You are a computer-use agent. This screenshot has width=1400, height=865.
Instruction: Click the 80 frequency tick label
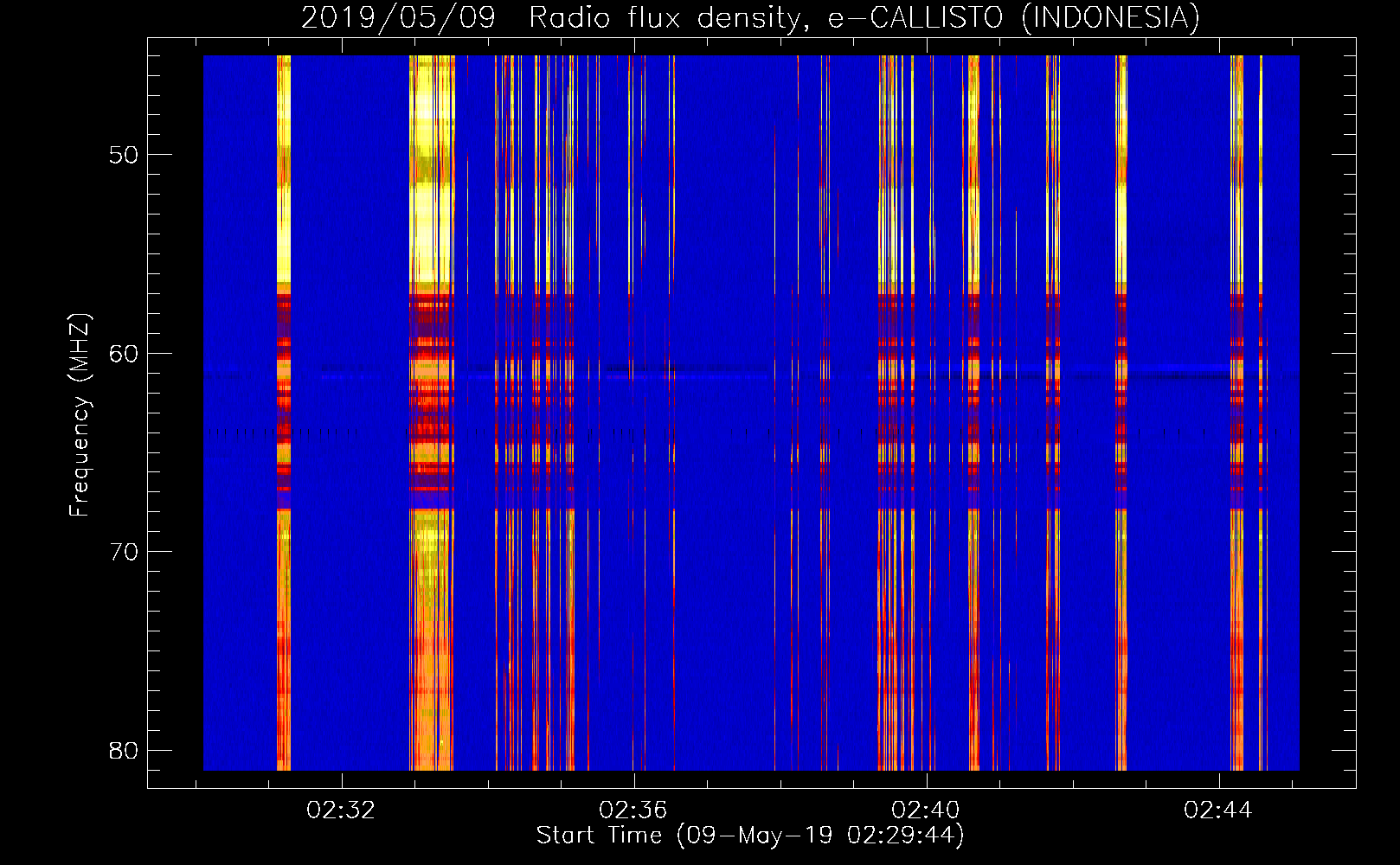pos(123,750)
